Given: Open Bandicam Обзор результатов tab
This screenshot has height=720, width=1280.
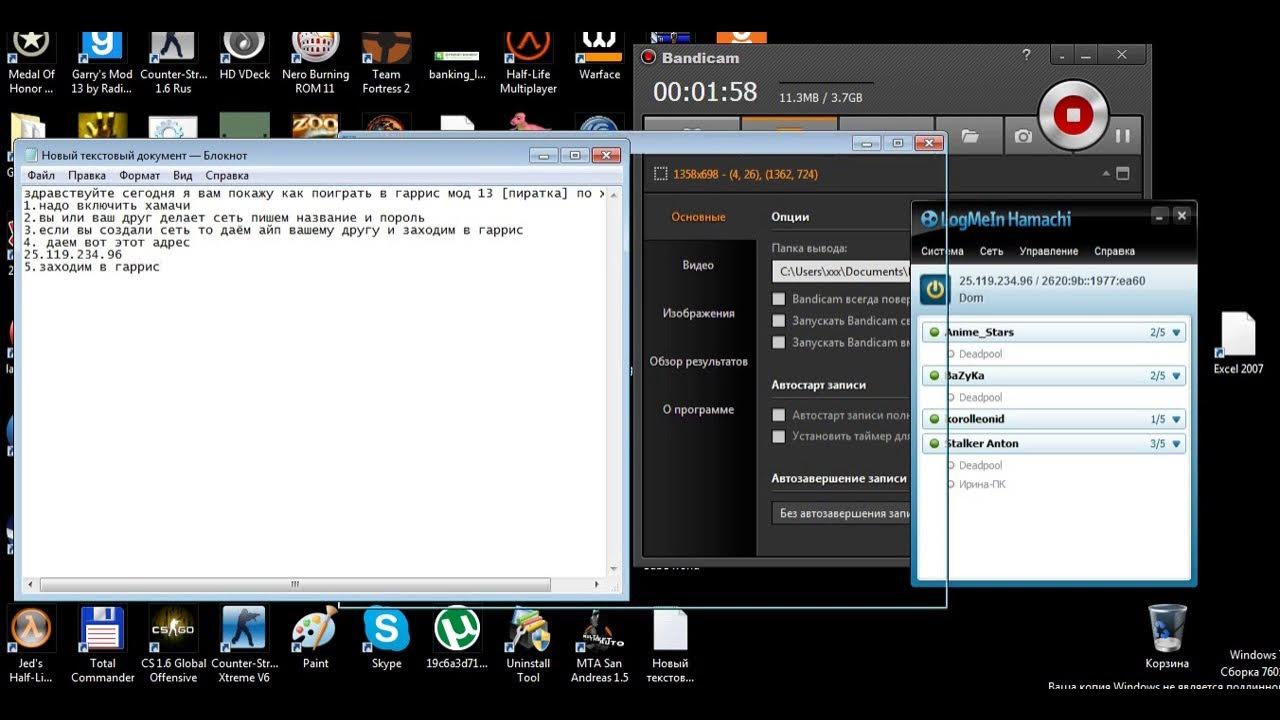Looking at the screenshot, I should pos(698,361).
